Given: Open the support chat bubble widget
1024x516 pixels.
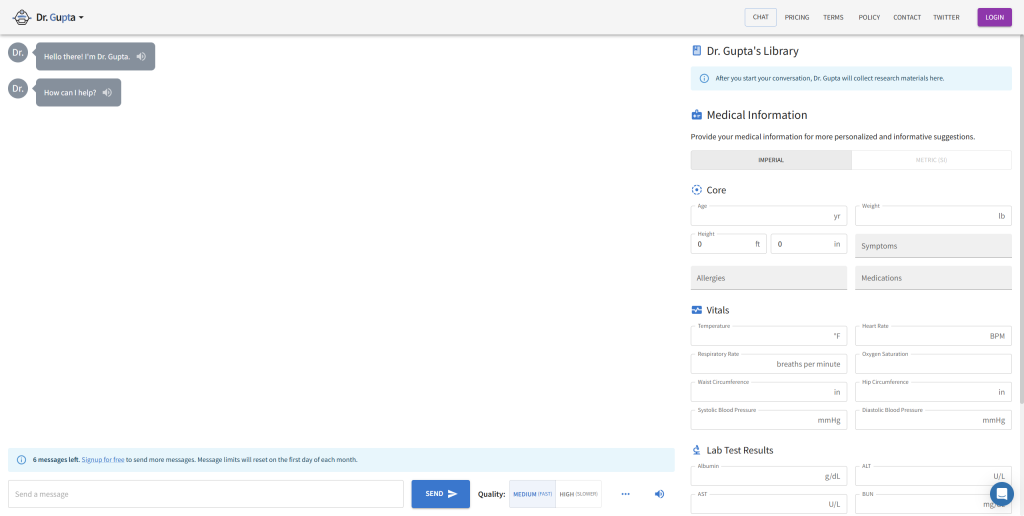Looking at the screenshot, I should 1001,494.
